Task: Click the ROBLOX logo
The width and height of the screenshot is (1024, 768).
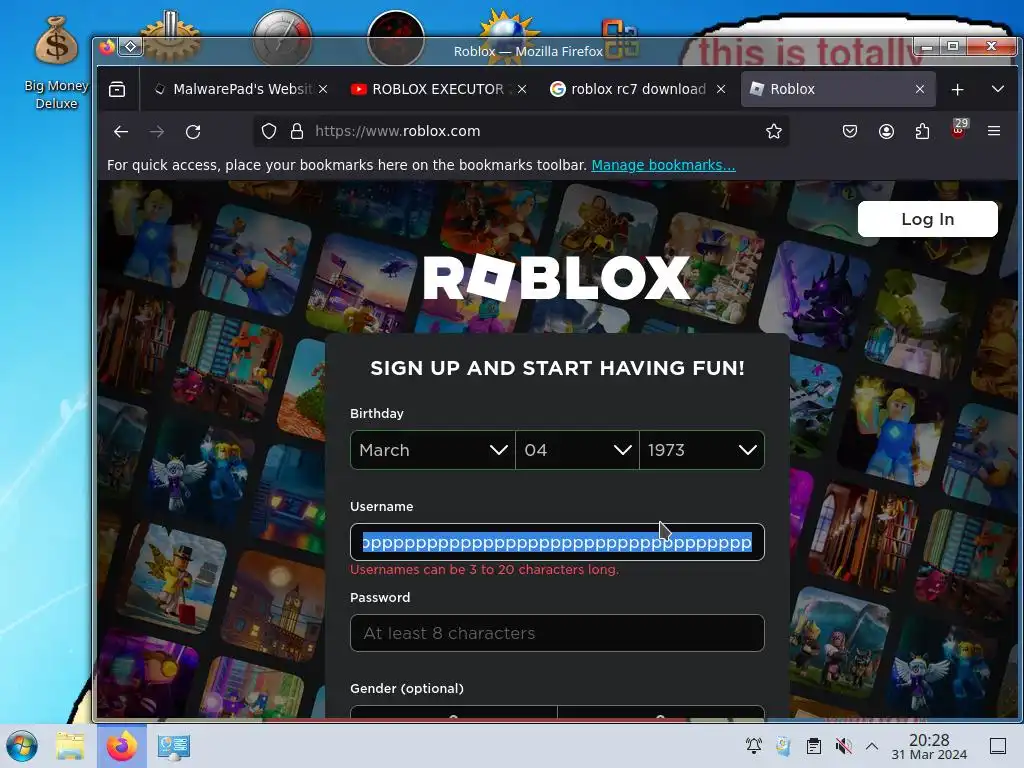Action: (557, 278)
